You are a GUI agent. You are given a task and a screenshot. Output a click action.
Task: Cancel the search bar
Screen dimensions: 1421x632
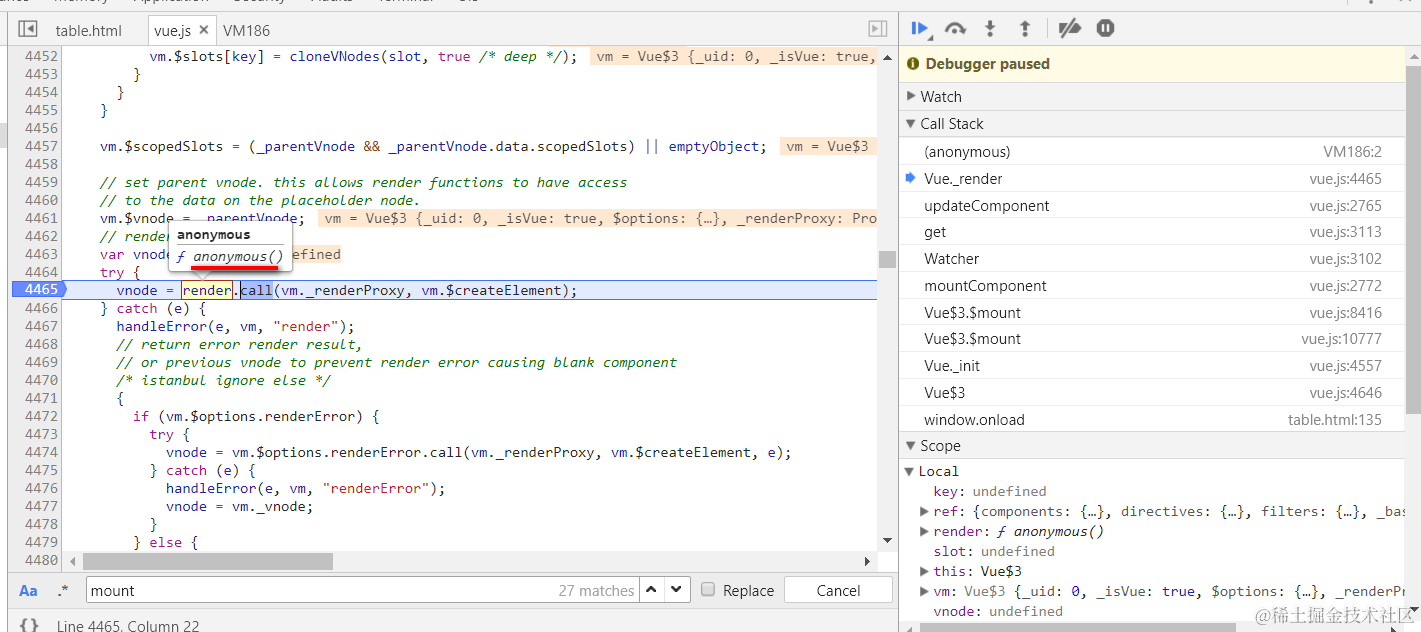[838, 590]
